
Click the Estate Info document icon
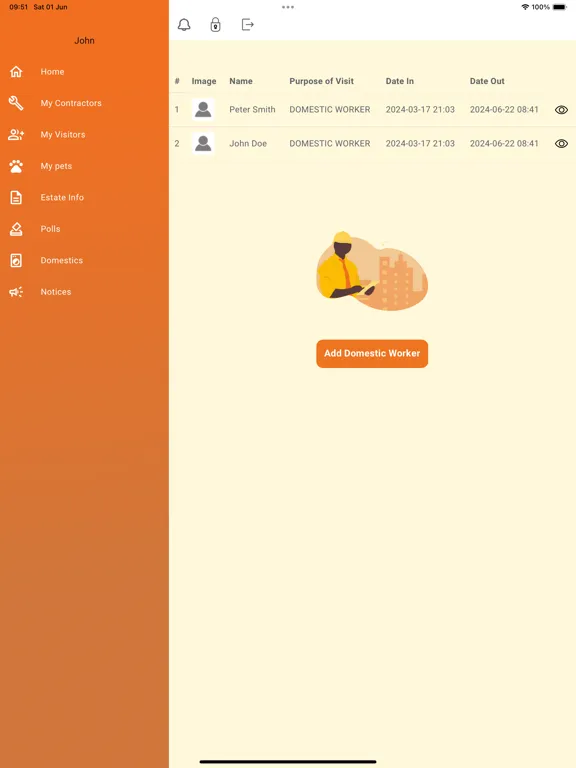(16, 197)
